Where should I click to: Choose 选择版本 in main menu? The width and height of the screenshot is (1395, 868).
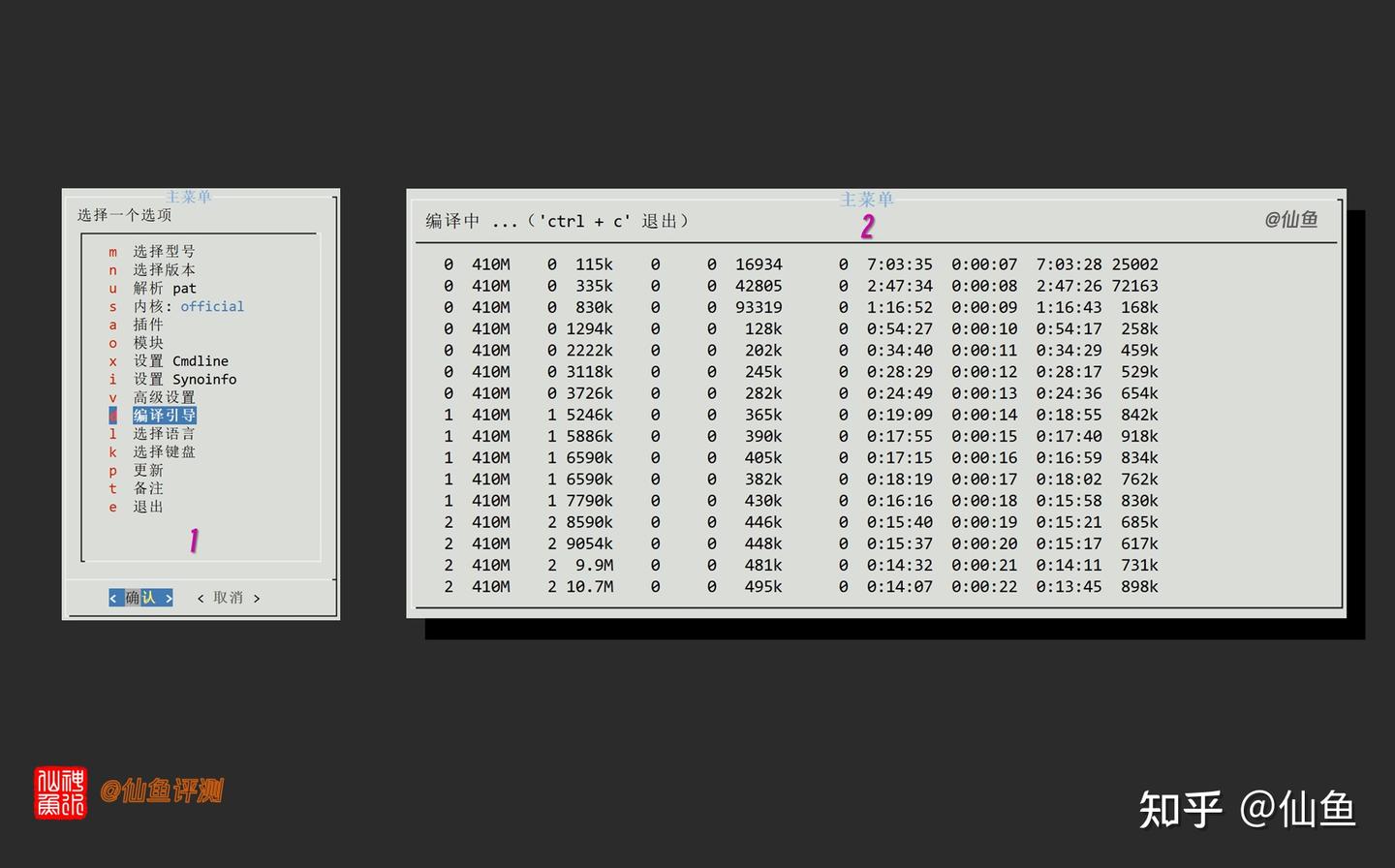click(x=152, y=270)
